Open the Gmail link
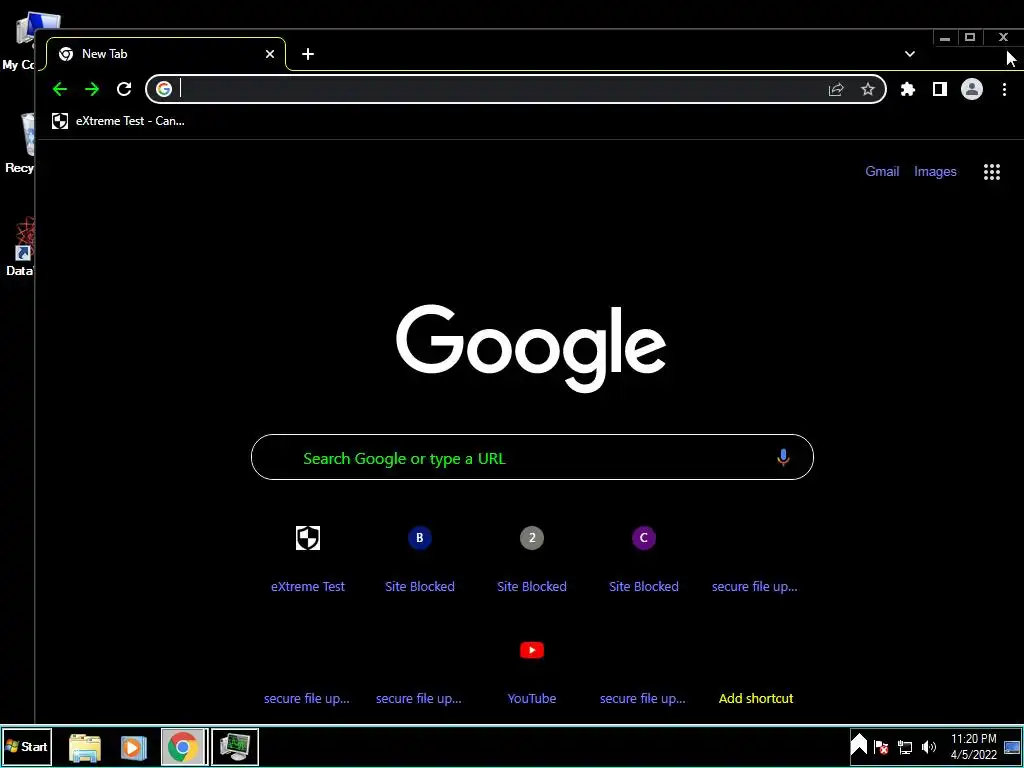The height and width of the screenshot is (768, 1024). (882, 172)
